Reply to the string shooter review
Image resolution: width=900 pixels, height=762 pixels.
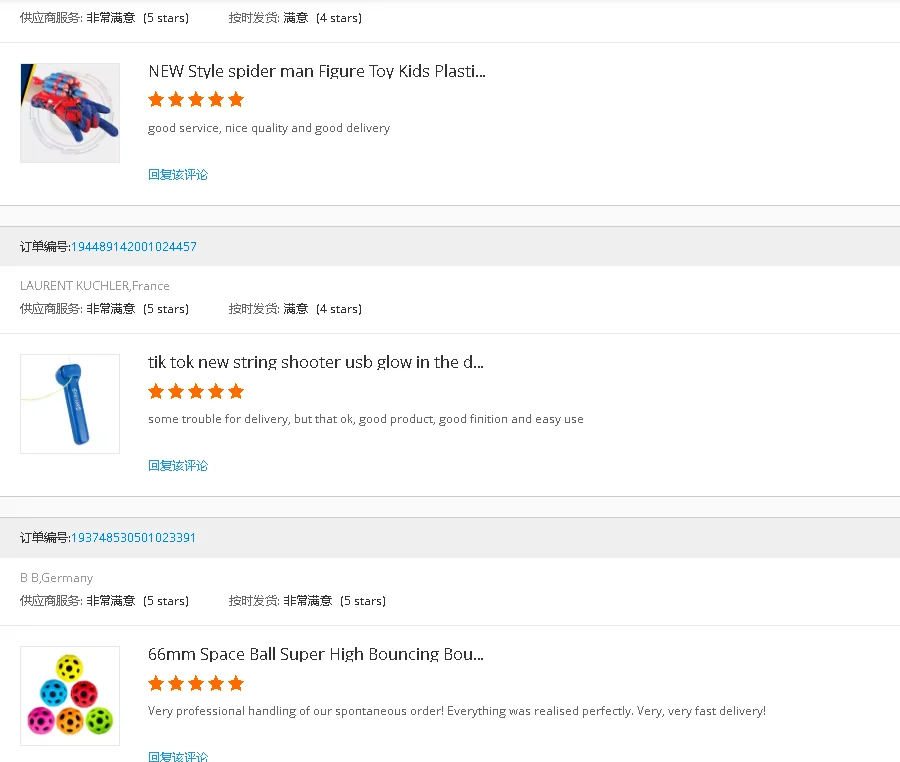[178, 465]
